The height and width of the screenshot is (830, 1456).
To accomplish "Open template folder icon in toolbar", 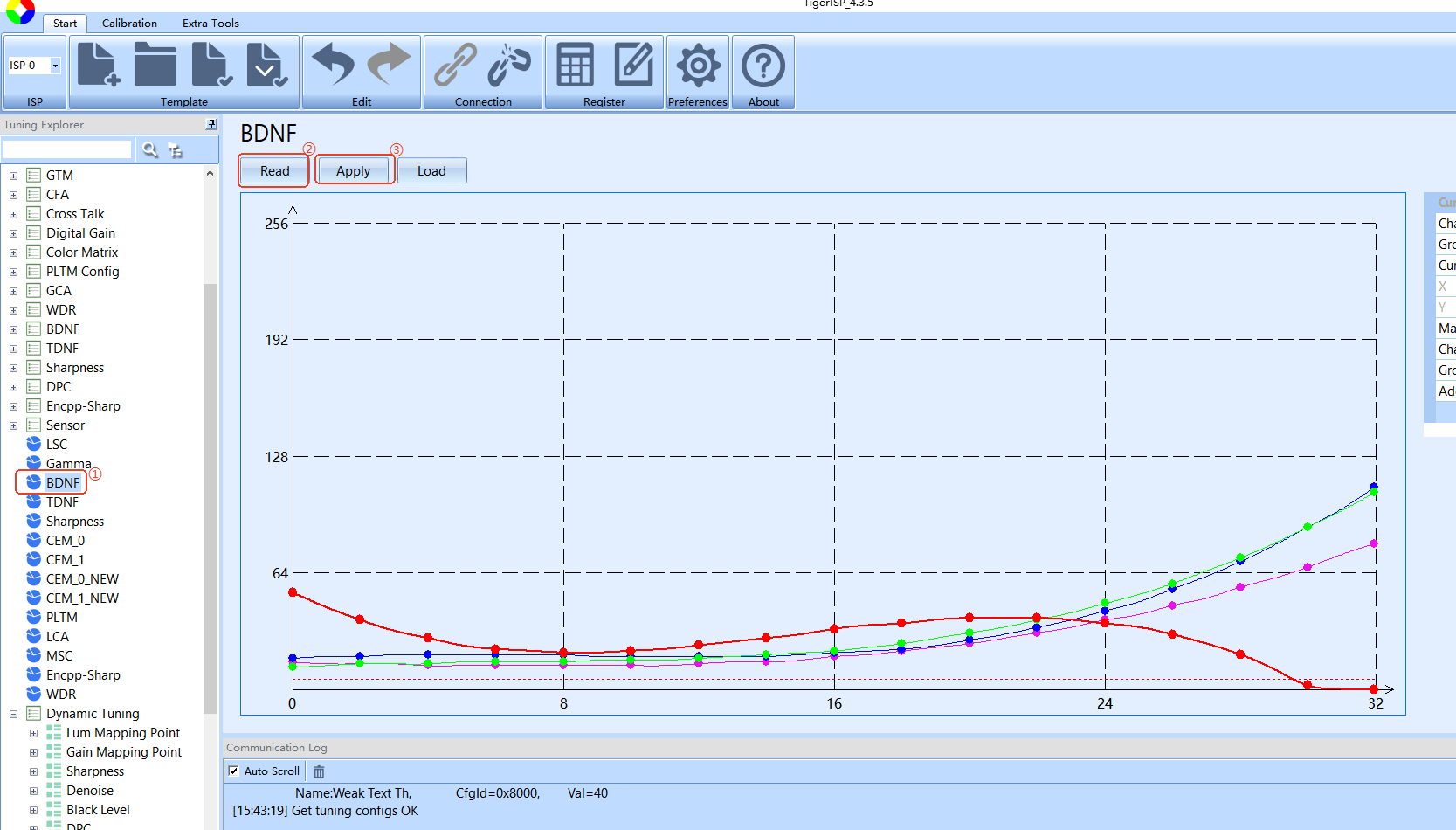I will coord(155,66).
